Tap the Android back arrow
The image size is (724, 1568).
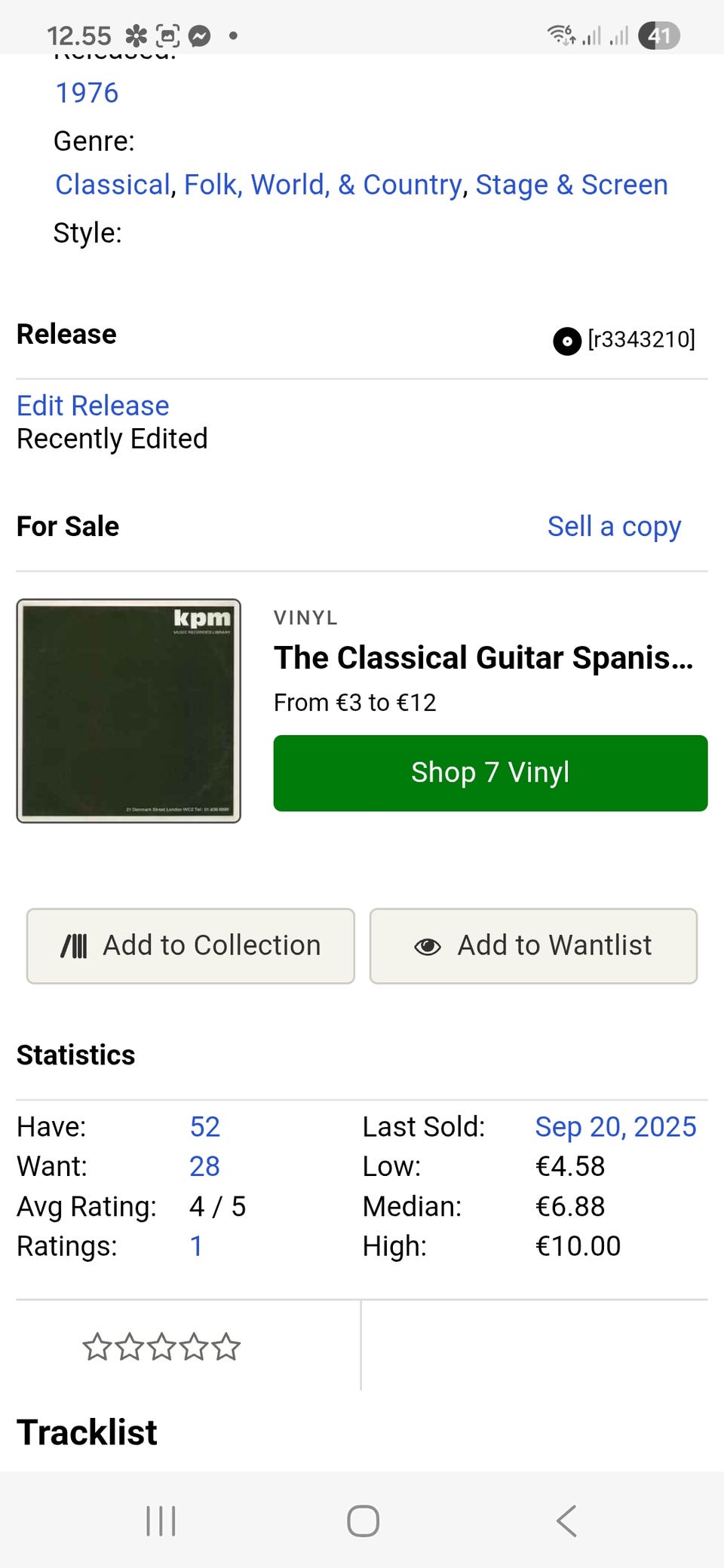[567, 1521]
